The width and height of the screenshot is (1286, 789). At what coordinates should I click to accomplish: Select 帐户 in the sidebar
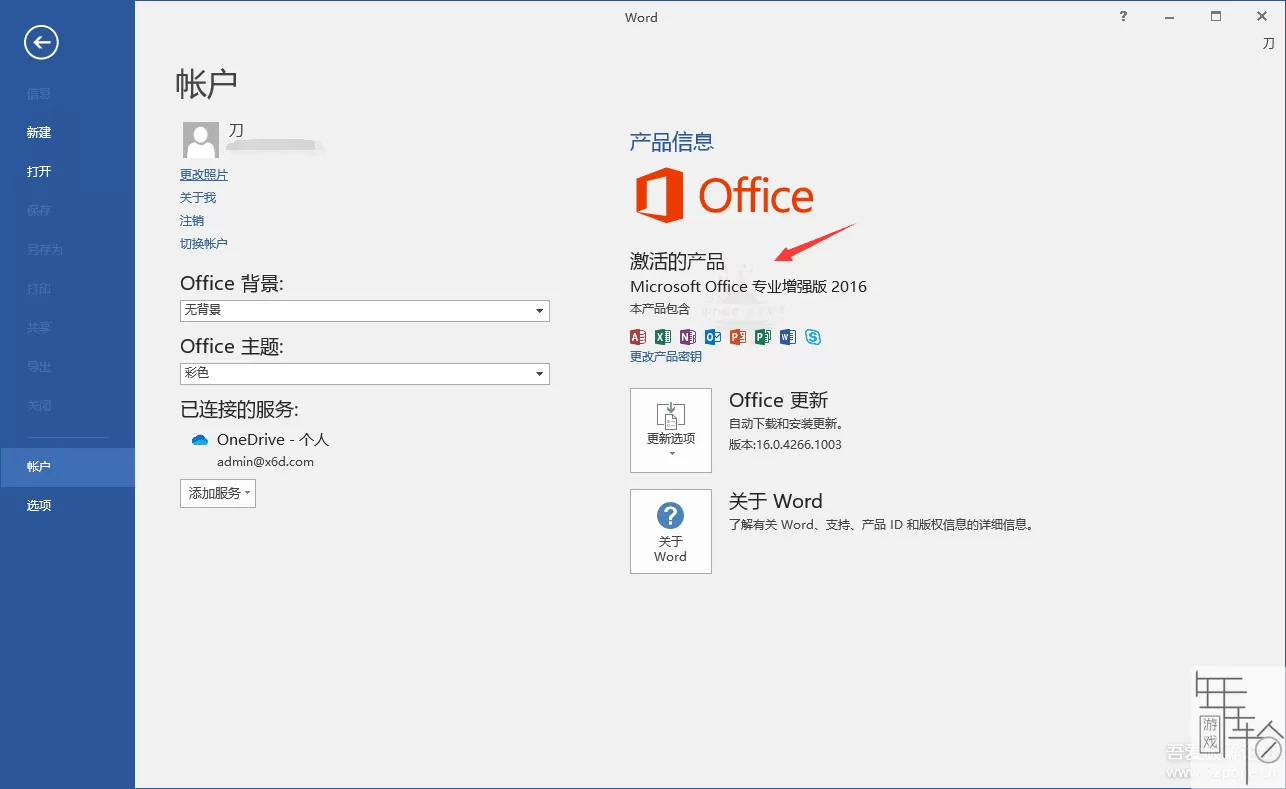(67, 467)
